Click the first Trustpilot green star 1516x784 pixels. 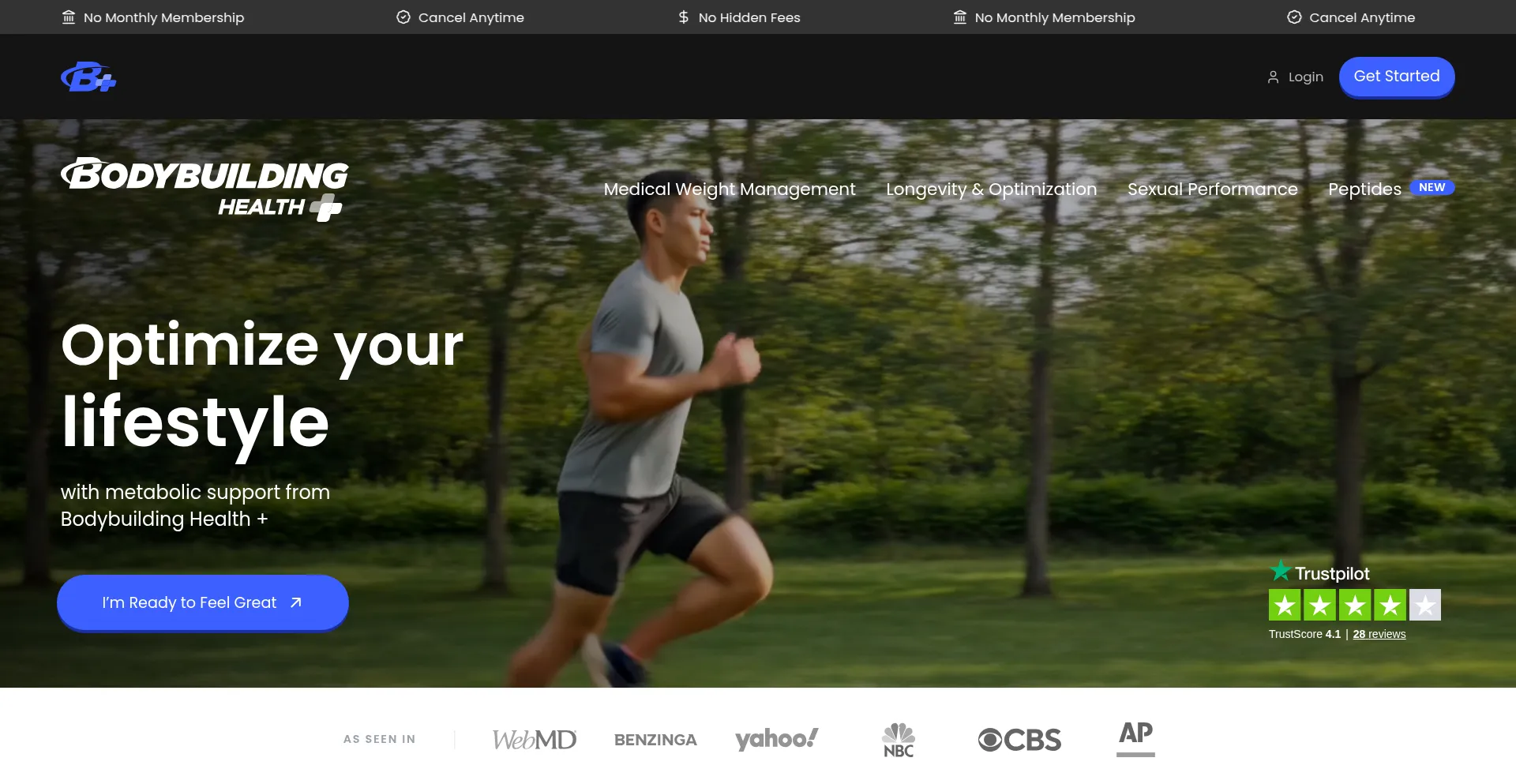point(1285,605)
